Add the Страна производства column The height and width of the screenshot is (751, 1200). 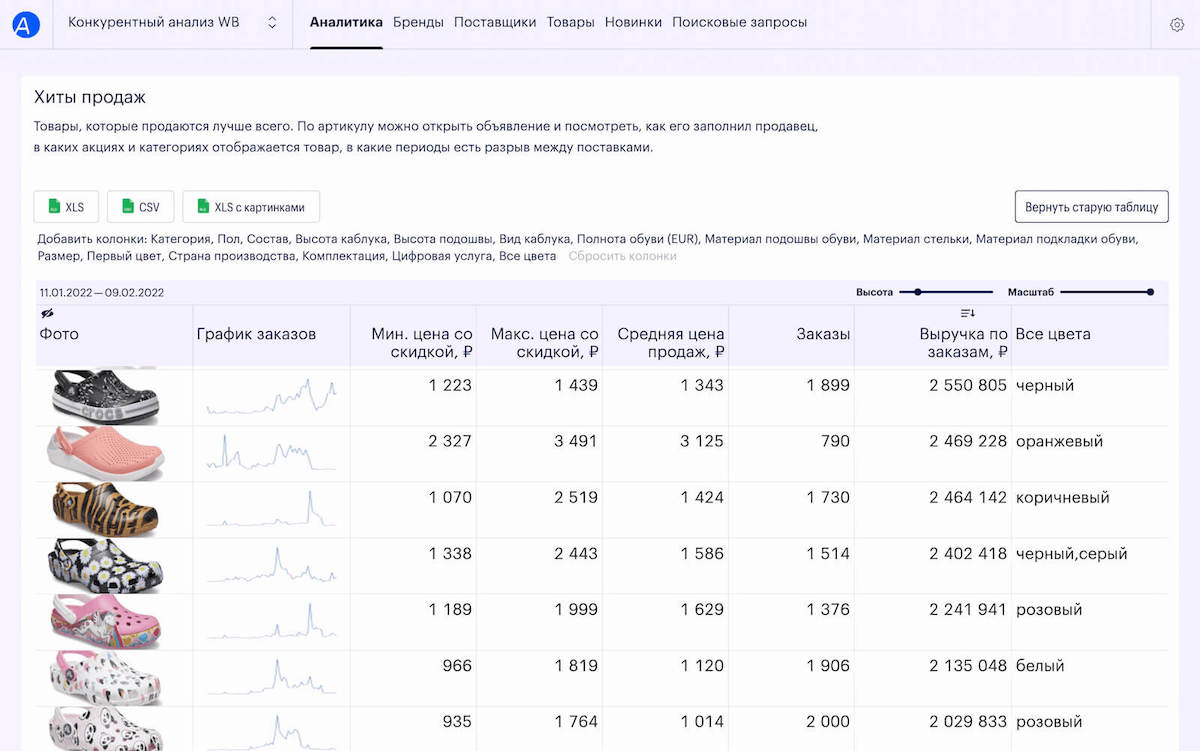233,256
